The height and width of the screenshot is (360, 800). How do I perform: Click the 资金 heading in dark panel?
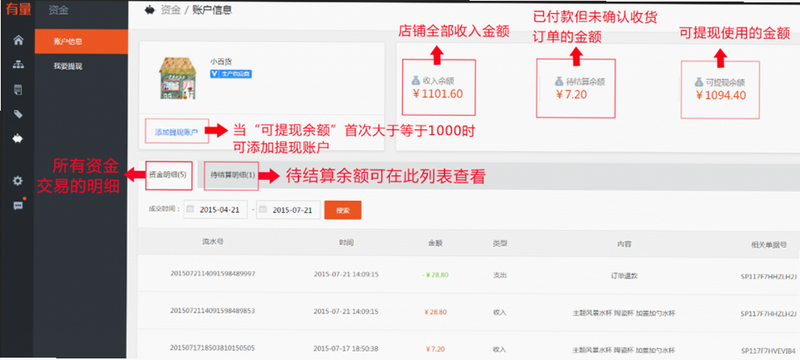[x=59, y=10]
